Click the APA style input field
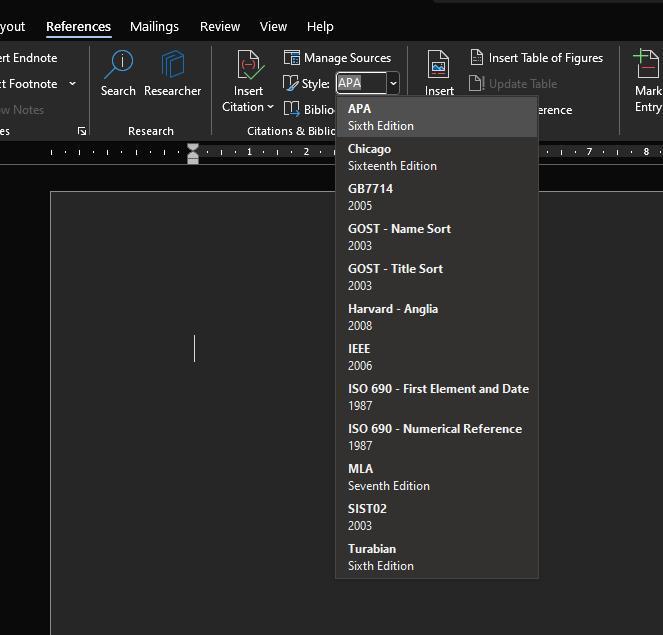The width and height of the screenshot is (663, 635). point(361,83)
